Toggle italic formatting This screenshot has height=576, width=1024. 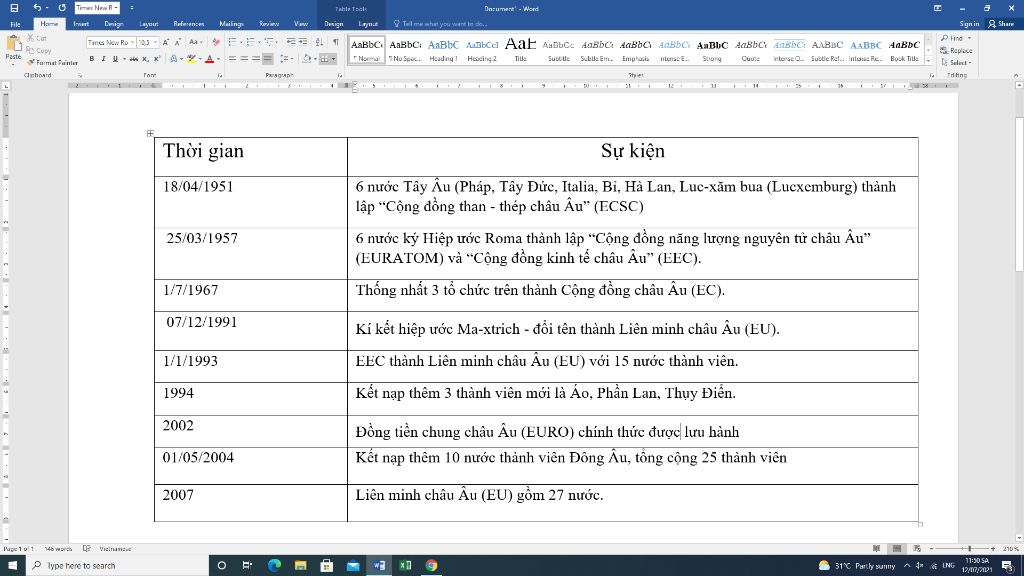103,59
